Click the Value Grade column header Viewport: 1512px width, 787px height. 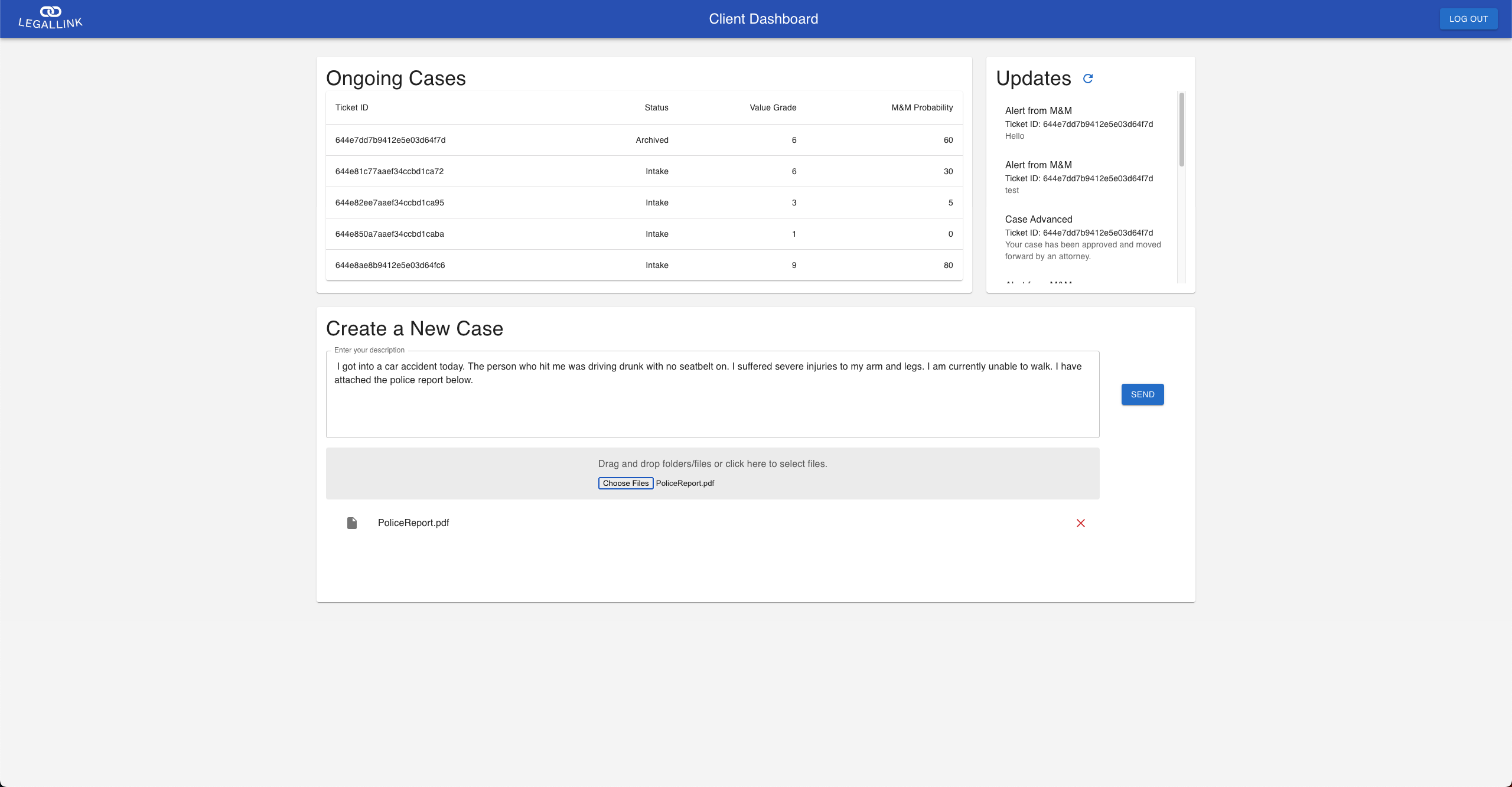pyautogui.click(x=773, y=107)
